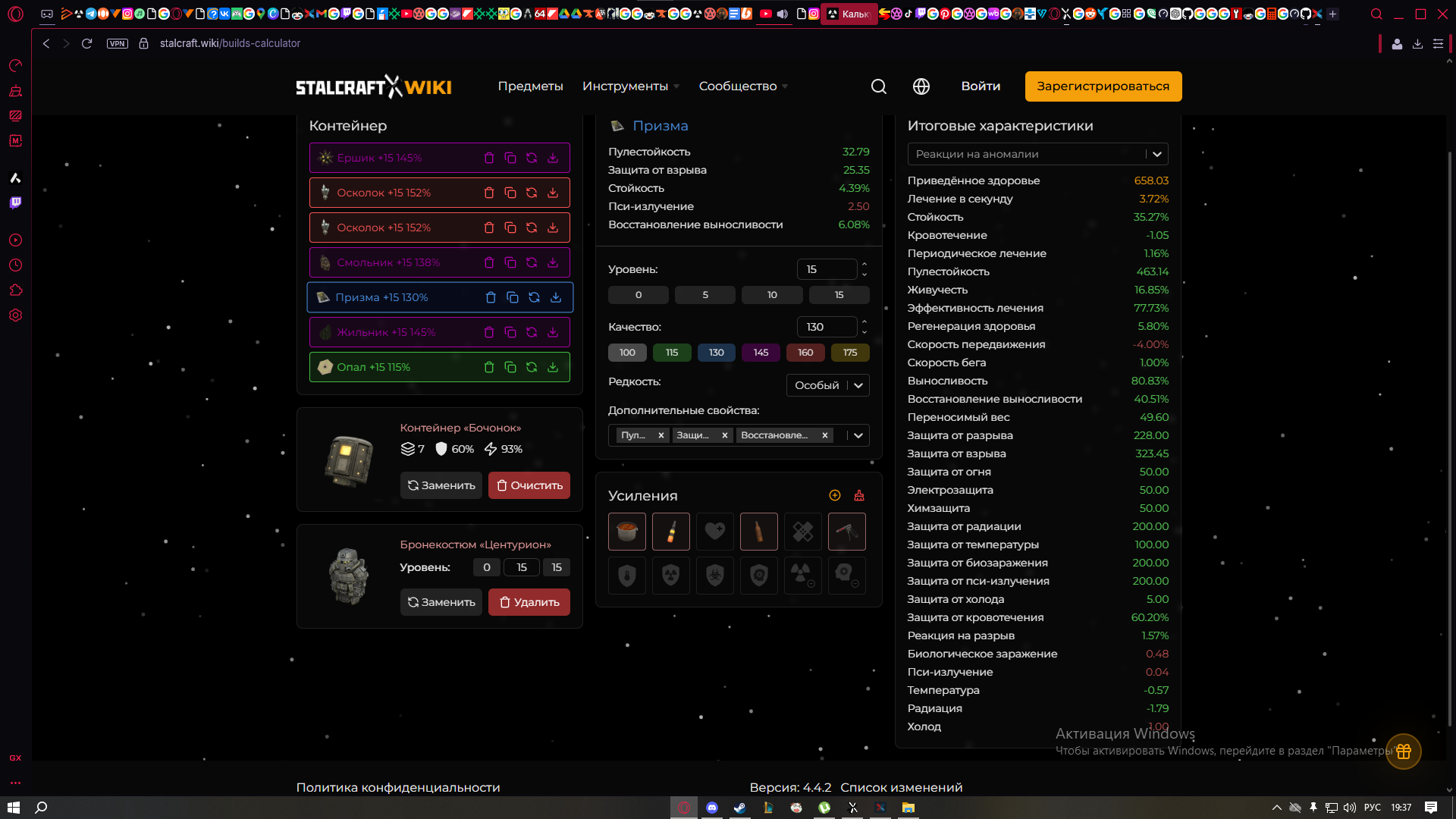This screenshot has height=819, width=1456.
Task: Open the language globe icon in the header
Action: click(921, 86)
